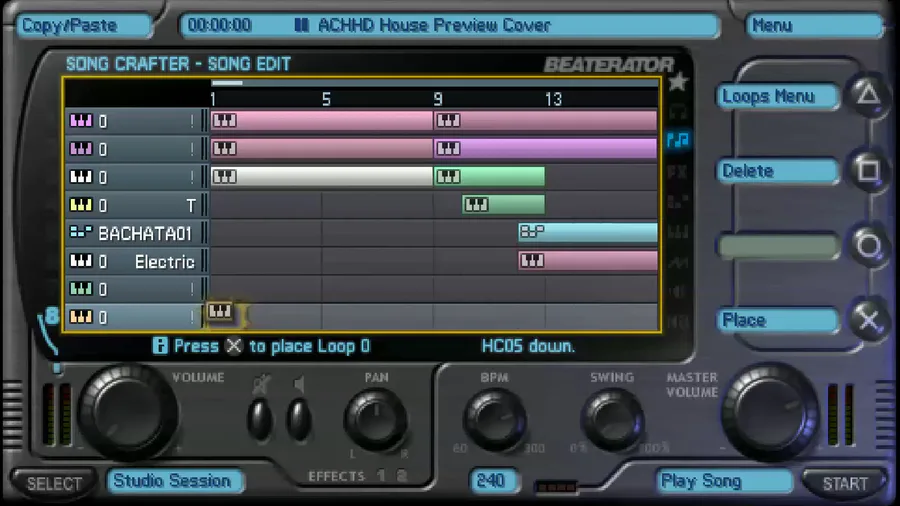
Task: Click the SELECT button
Action: coord(55,484)
